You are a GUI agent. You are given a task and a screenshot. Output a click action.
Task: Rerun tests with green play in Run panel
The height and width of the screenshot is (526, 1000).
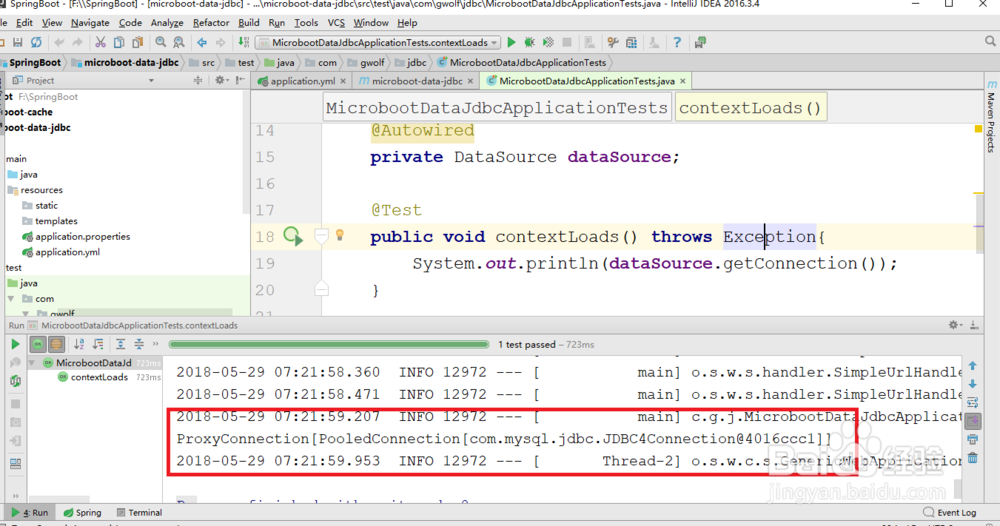click(x=15, y=344)
